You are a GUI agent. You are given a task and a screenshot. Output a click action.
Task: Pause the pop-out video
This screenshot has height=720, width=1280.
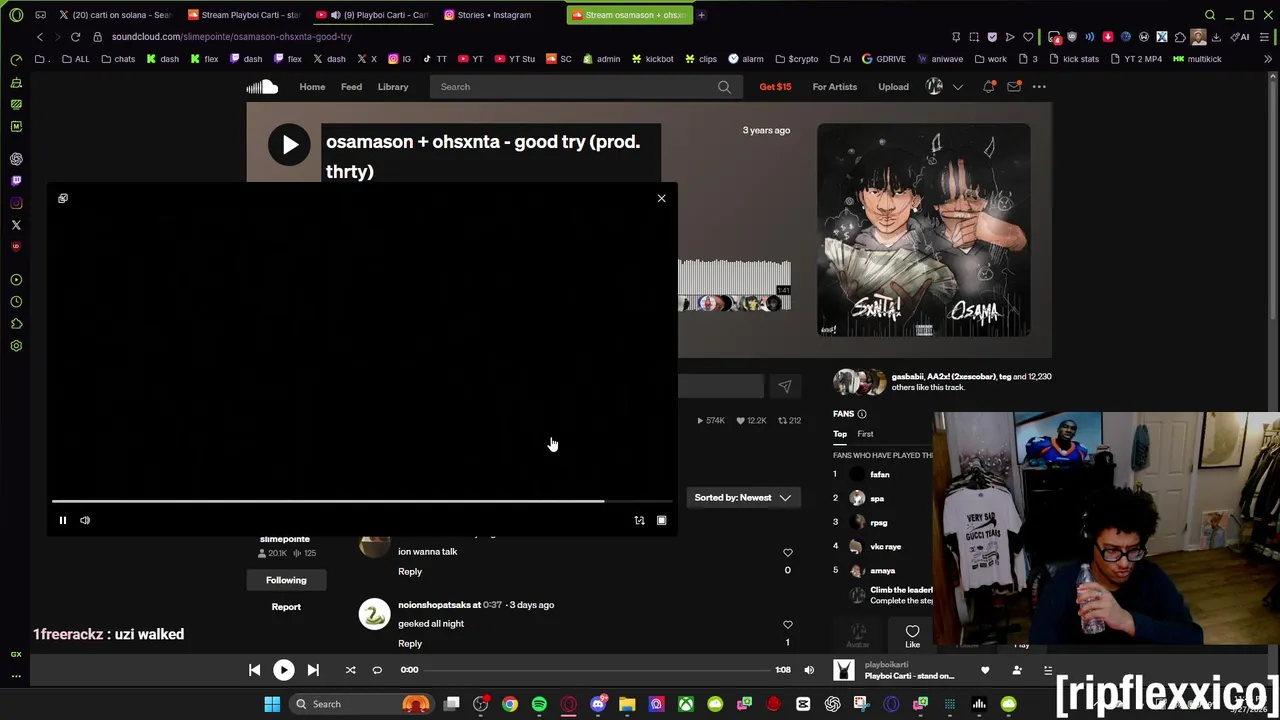click(62, 520)
